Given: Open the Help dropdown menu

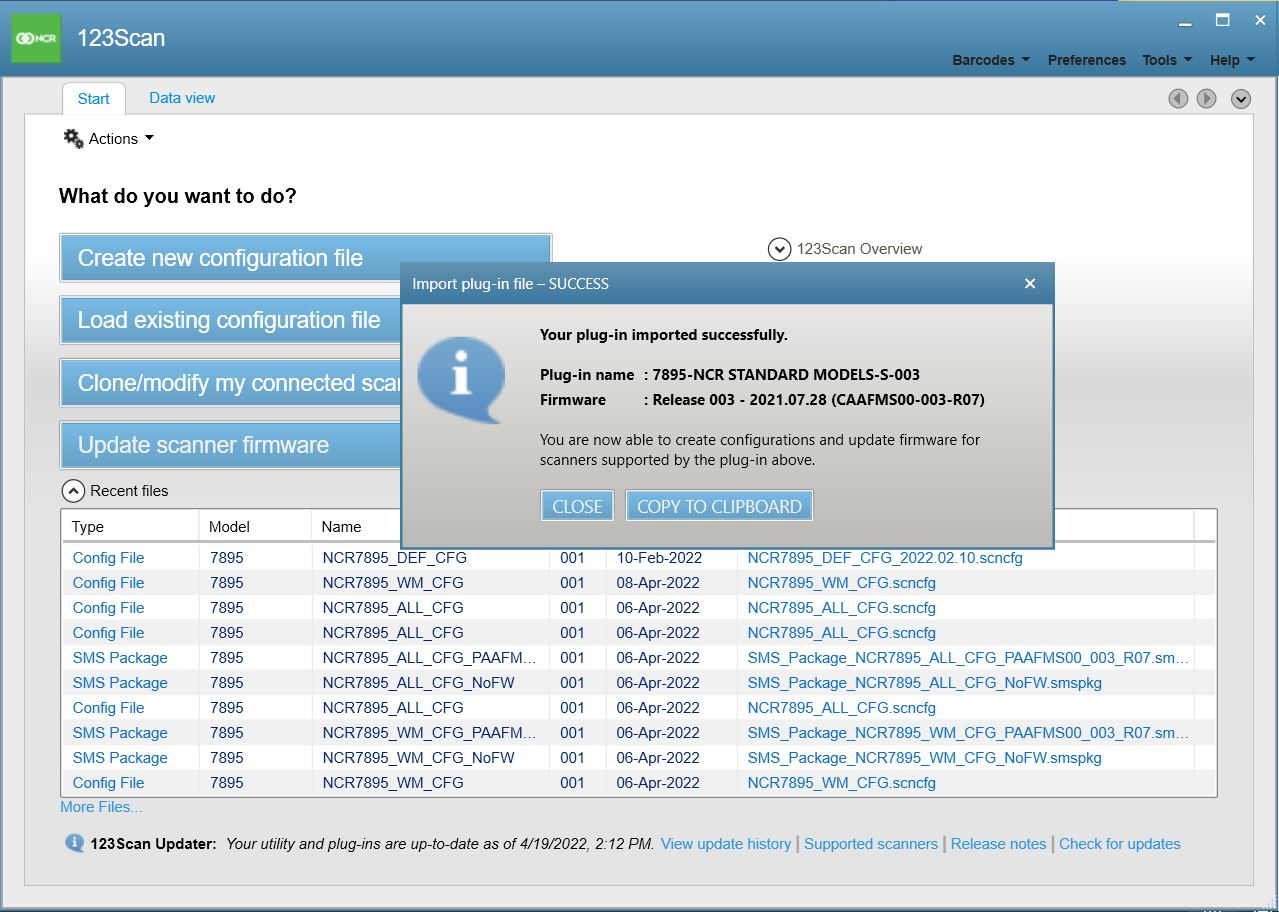Looking at the screenshot, I should (x=1232, y=60).
